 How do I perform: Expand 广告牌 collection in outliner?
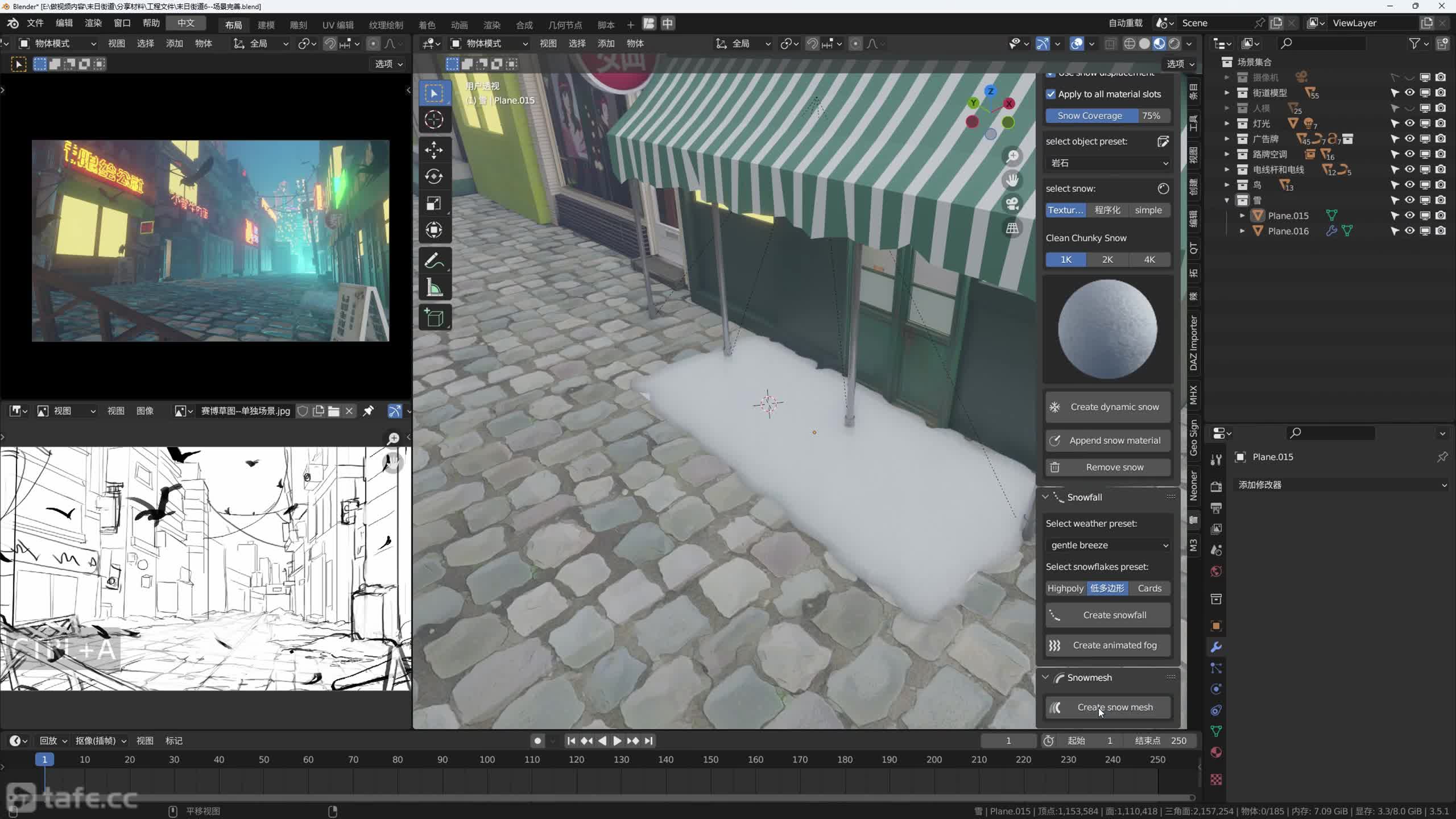(x=1227, y=139)
